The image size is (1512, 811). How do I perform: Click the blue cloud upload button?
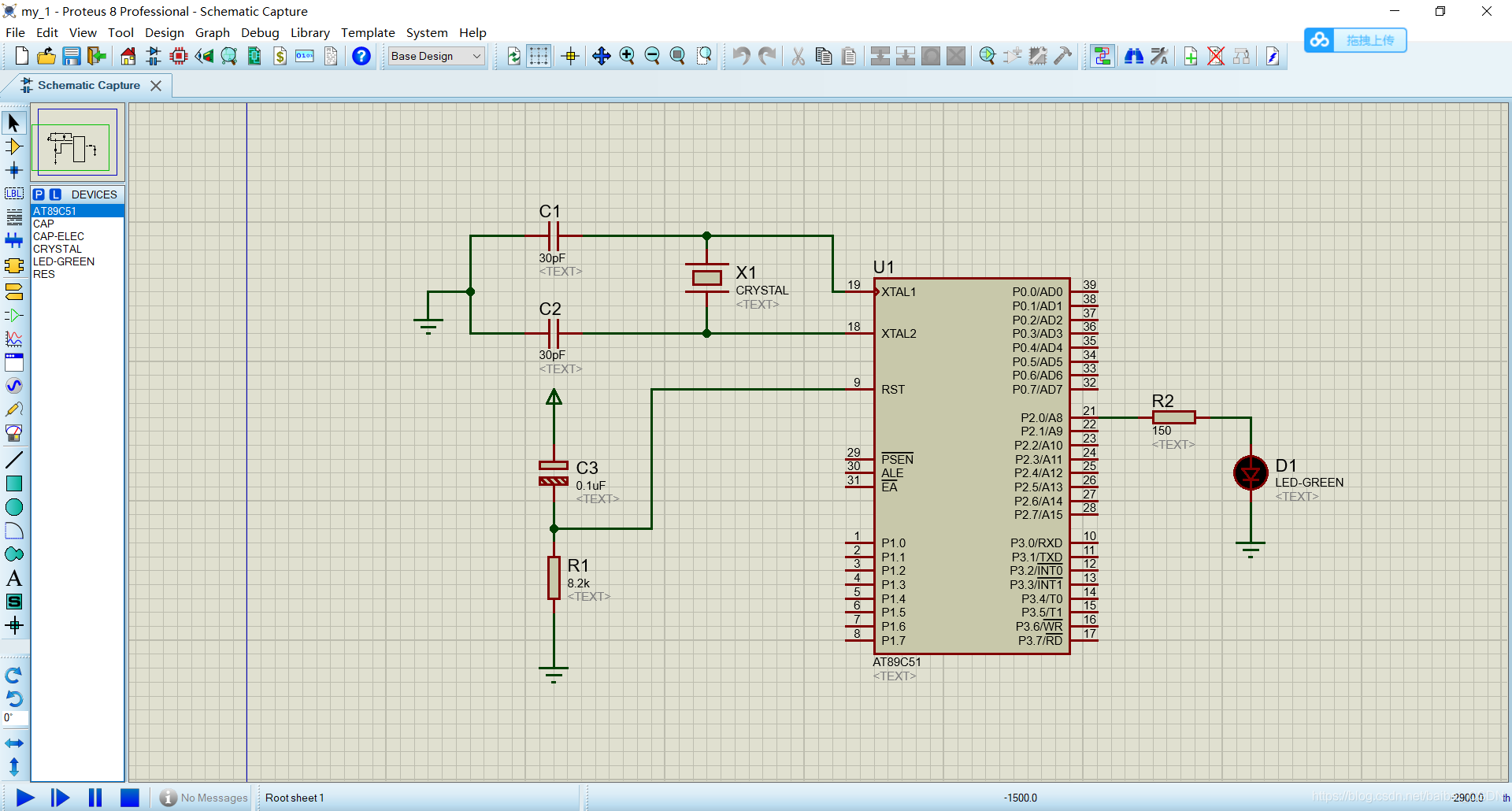(x=1355, y=40)
